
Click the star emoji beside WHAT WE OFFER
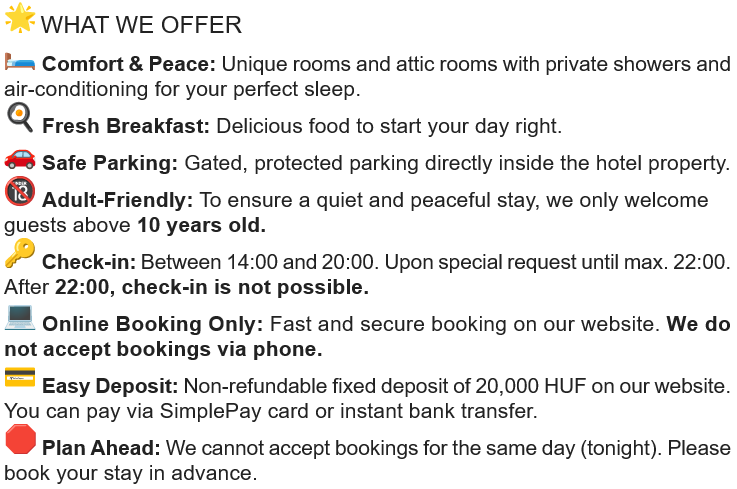[20, 18]
